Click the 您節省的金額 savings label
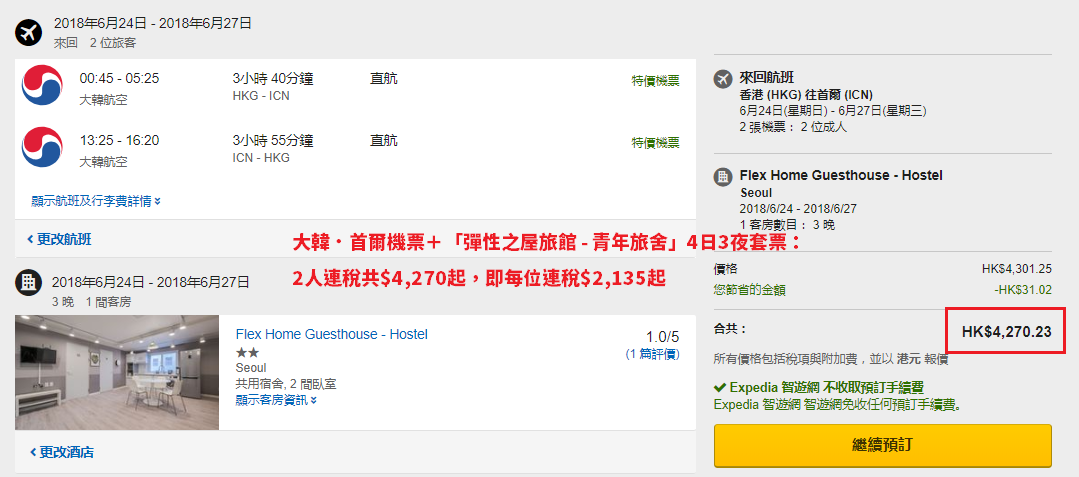Screen dimensions: 1079x477 point(749,290)
